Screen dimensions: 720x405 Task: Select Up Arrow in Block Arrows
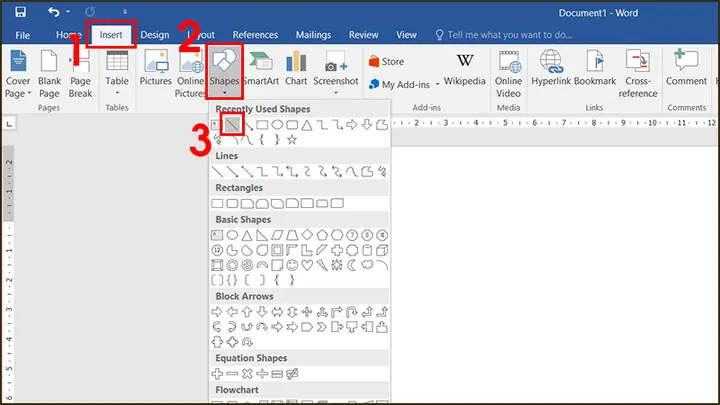[247, 312]
